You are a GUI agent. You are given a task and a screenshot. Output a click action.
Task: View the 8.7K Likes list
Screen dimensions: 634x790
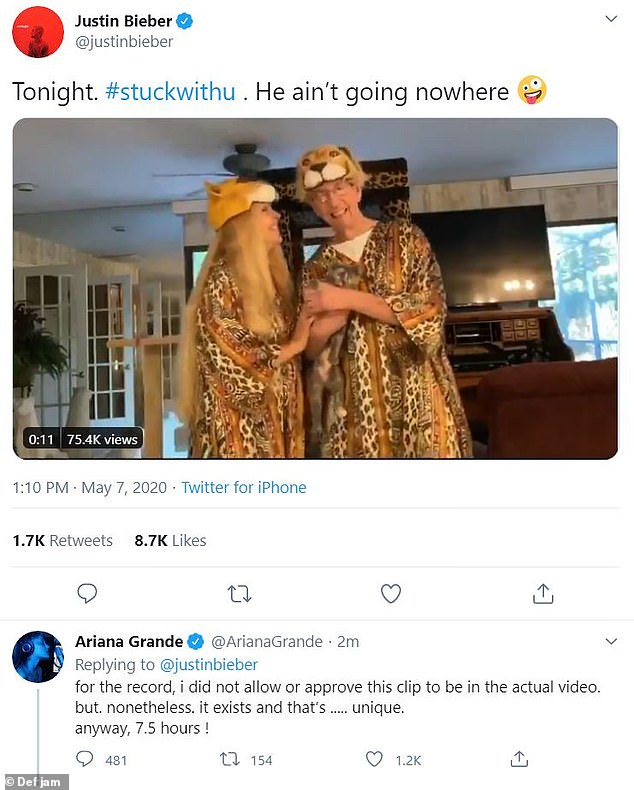(170, 540)
